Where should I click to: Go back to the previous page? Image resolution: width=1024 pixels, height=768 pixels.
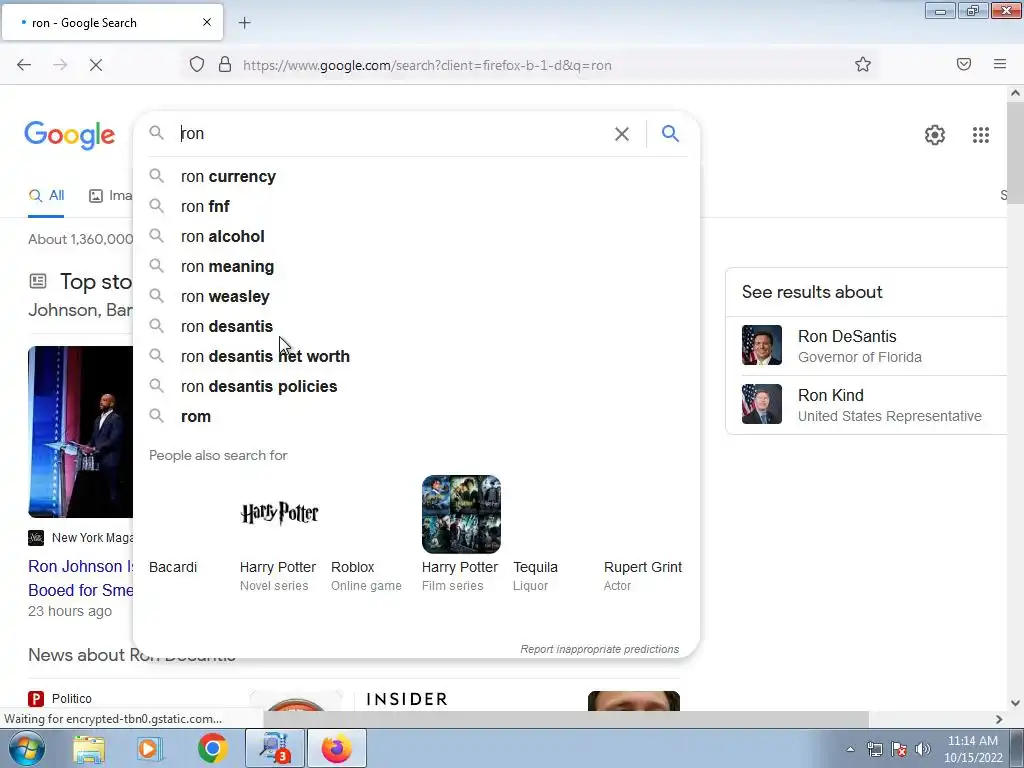pos(24,65)
